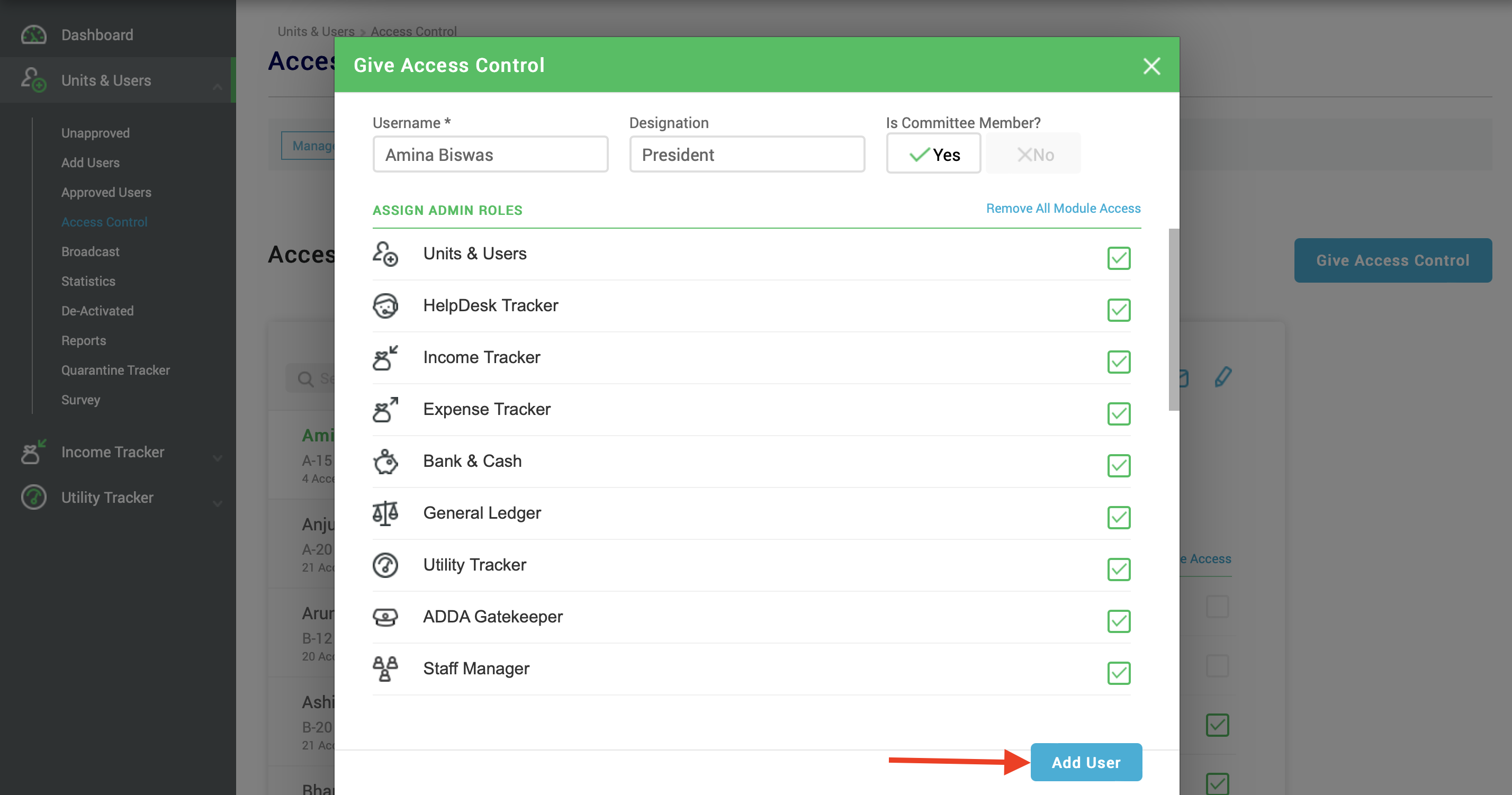Viewport: 1512px width, 795px height.
Task: Click the Units & Users breadcrumb link
Action: (x=316, y=31)
